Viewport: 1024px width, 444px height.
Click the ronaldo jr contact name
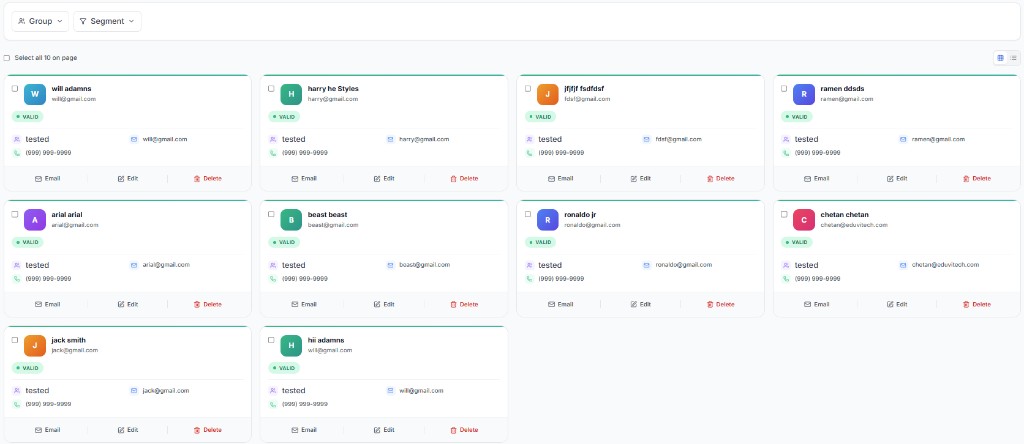coord(580,214)
